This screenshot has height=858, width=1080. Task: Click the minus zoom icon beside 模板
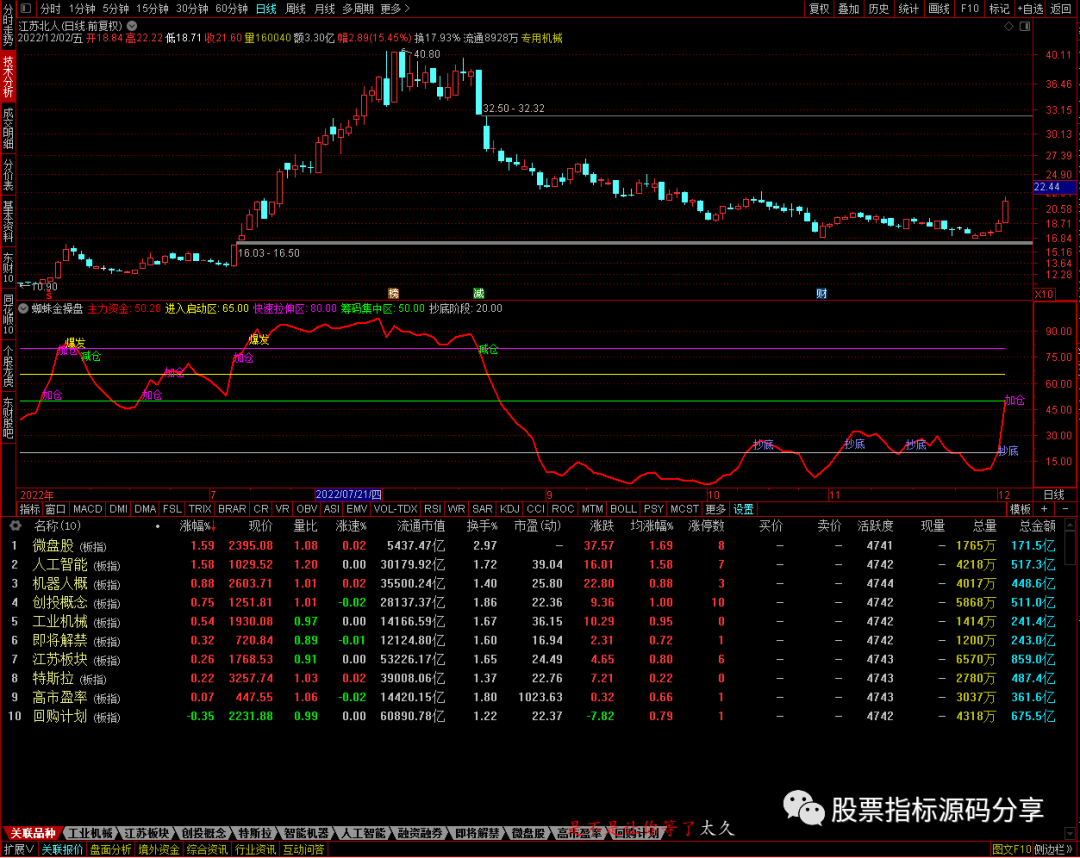click(x=1066, y=509)
